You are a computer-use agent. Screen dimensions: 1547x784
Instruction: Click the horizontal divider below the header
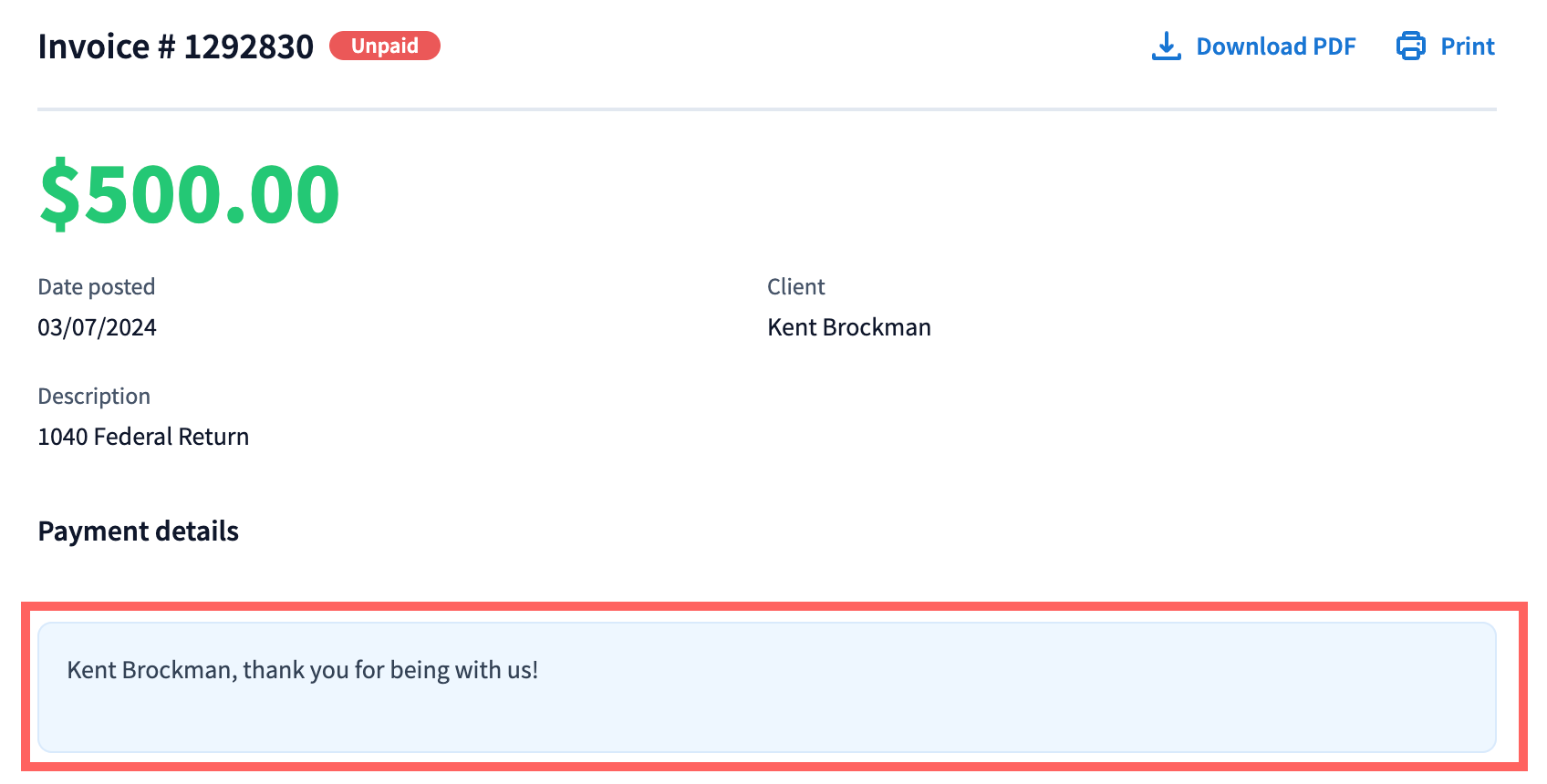pyautogui.click(x=766, y=109)
